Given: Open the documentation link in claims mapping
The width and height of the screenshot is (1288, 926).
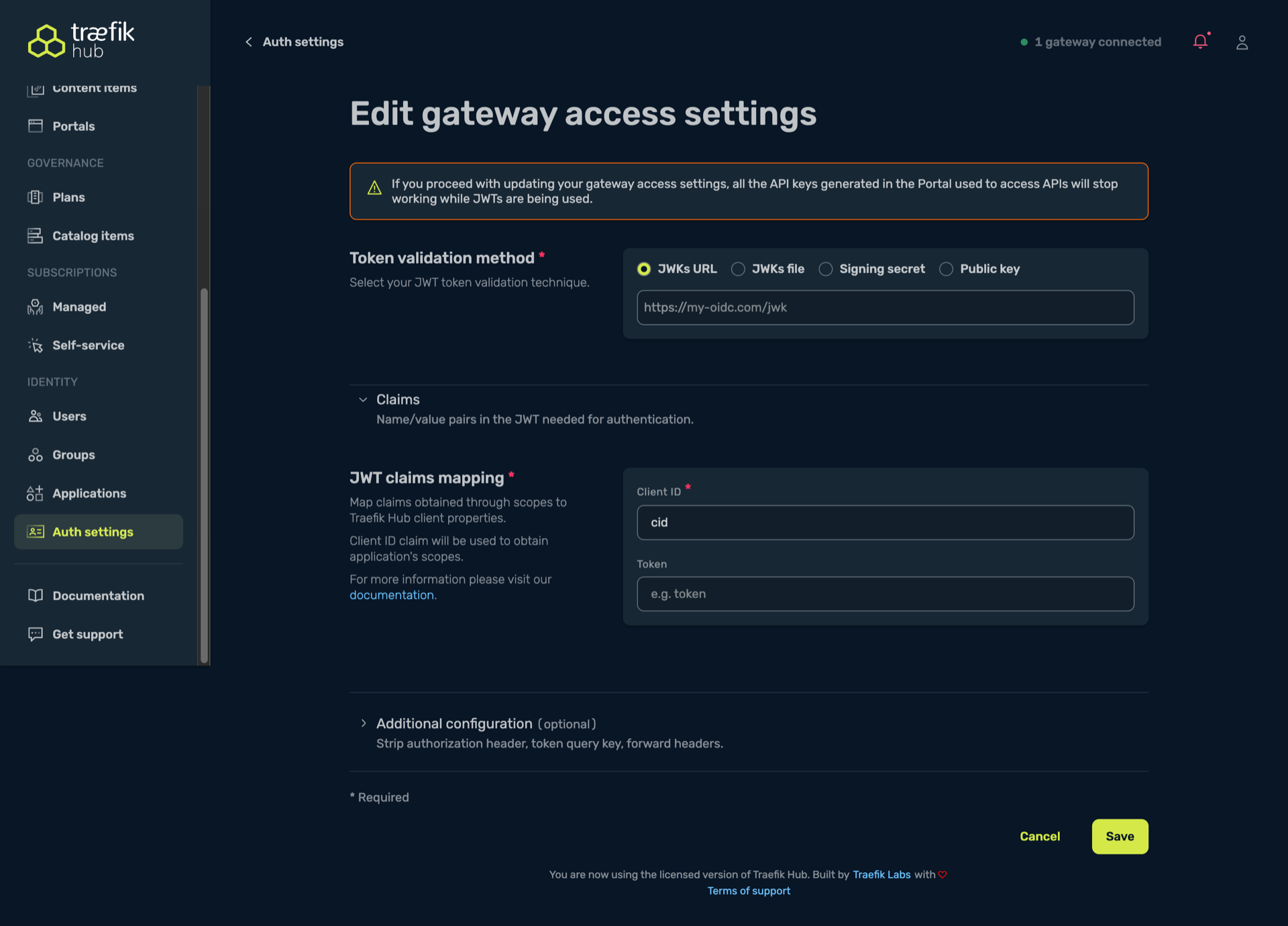Looking at the screenshot, I should pos(392,595).
